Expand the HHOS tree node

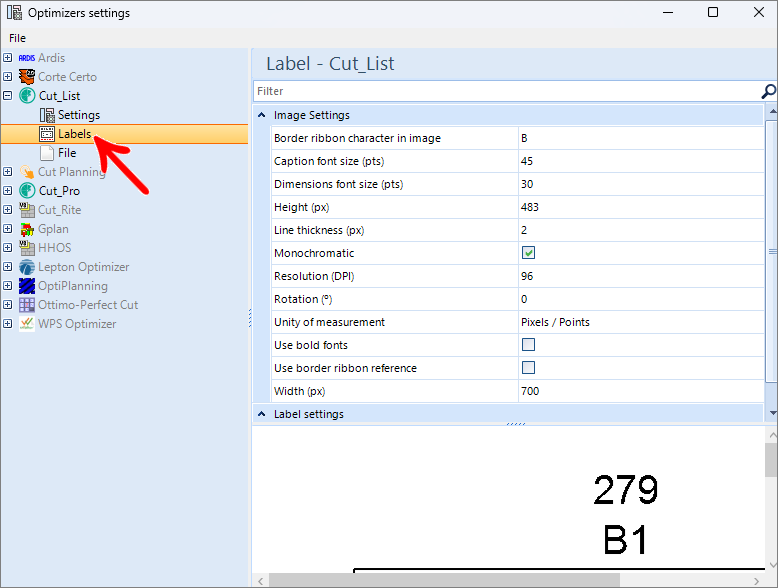pos(7,248)
